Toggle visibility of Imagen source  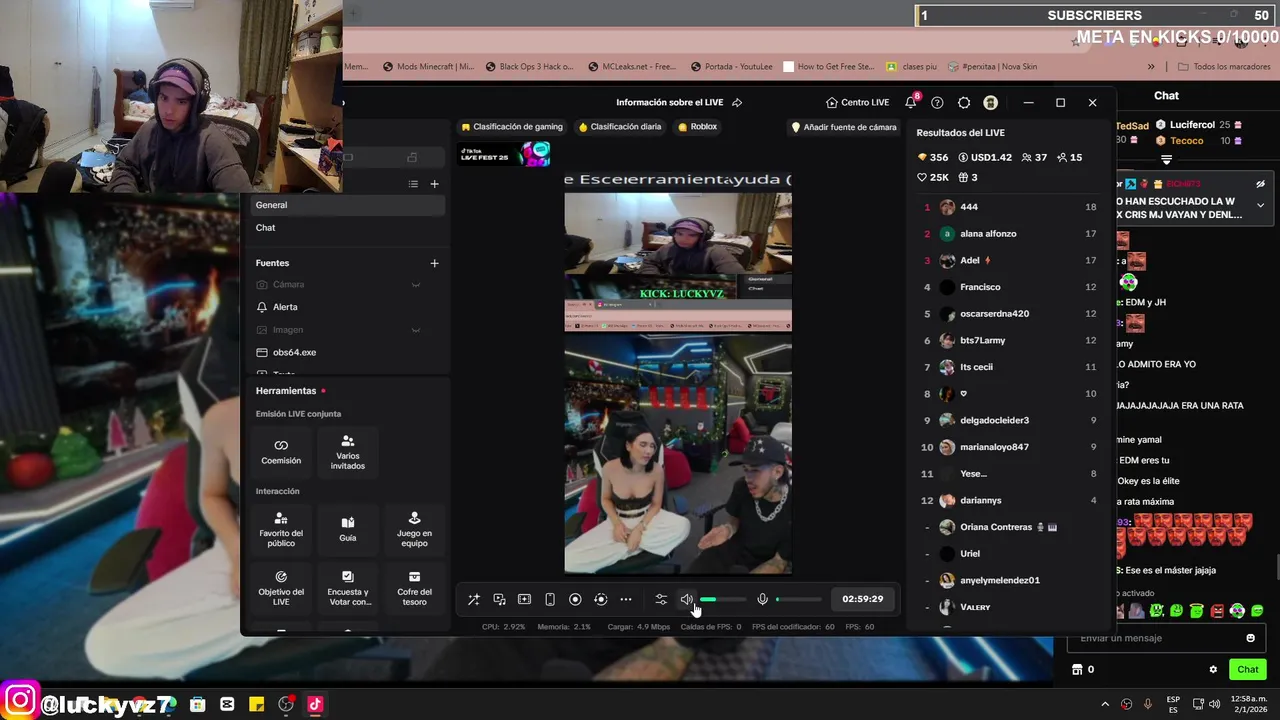416,330
